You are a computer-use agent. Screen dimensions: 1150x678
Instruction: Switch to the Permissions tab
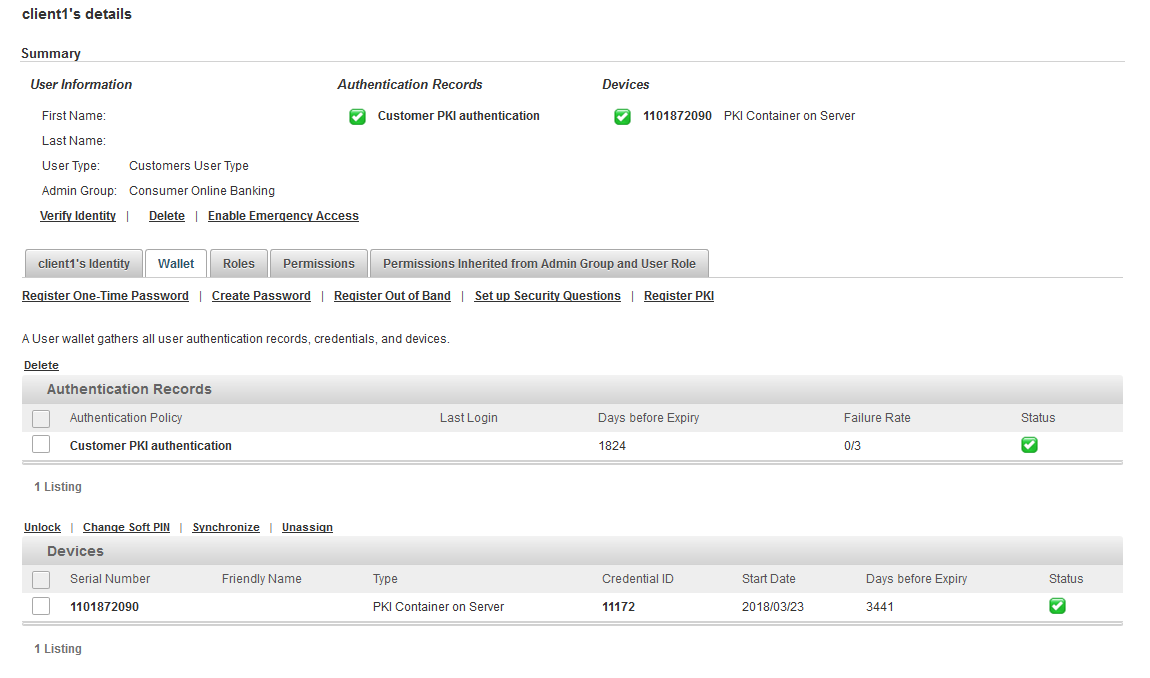[x=318, y=263]
